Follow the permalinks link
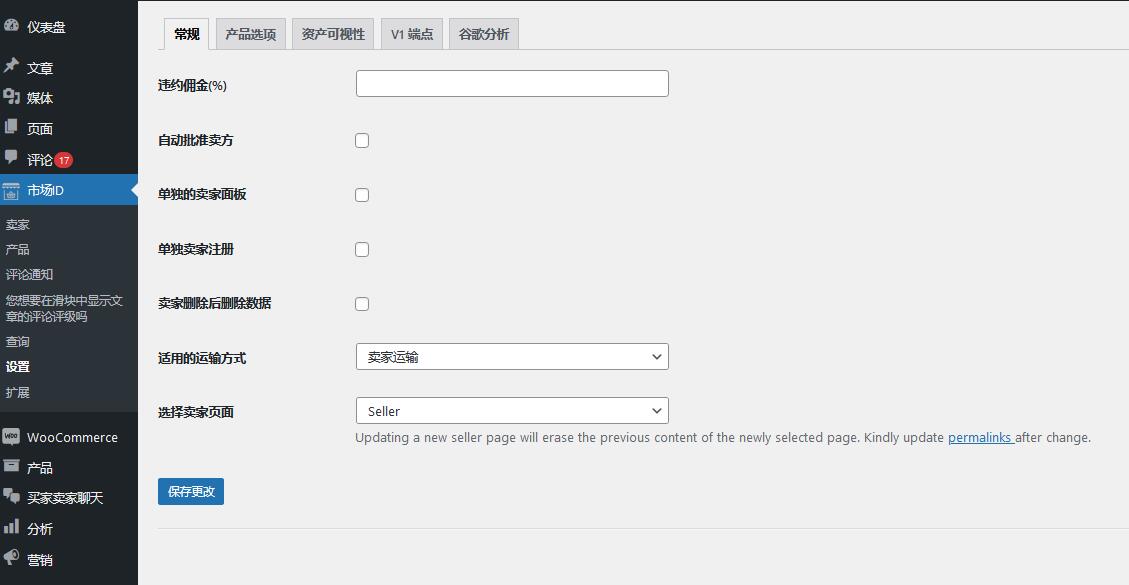 tap(979, 438)
